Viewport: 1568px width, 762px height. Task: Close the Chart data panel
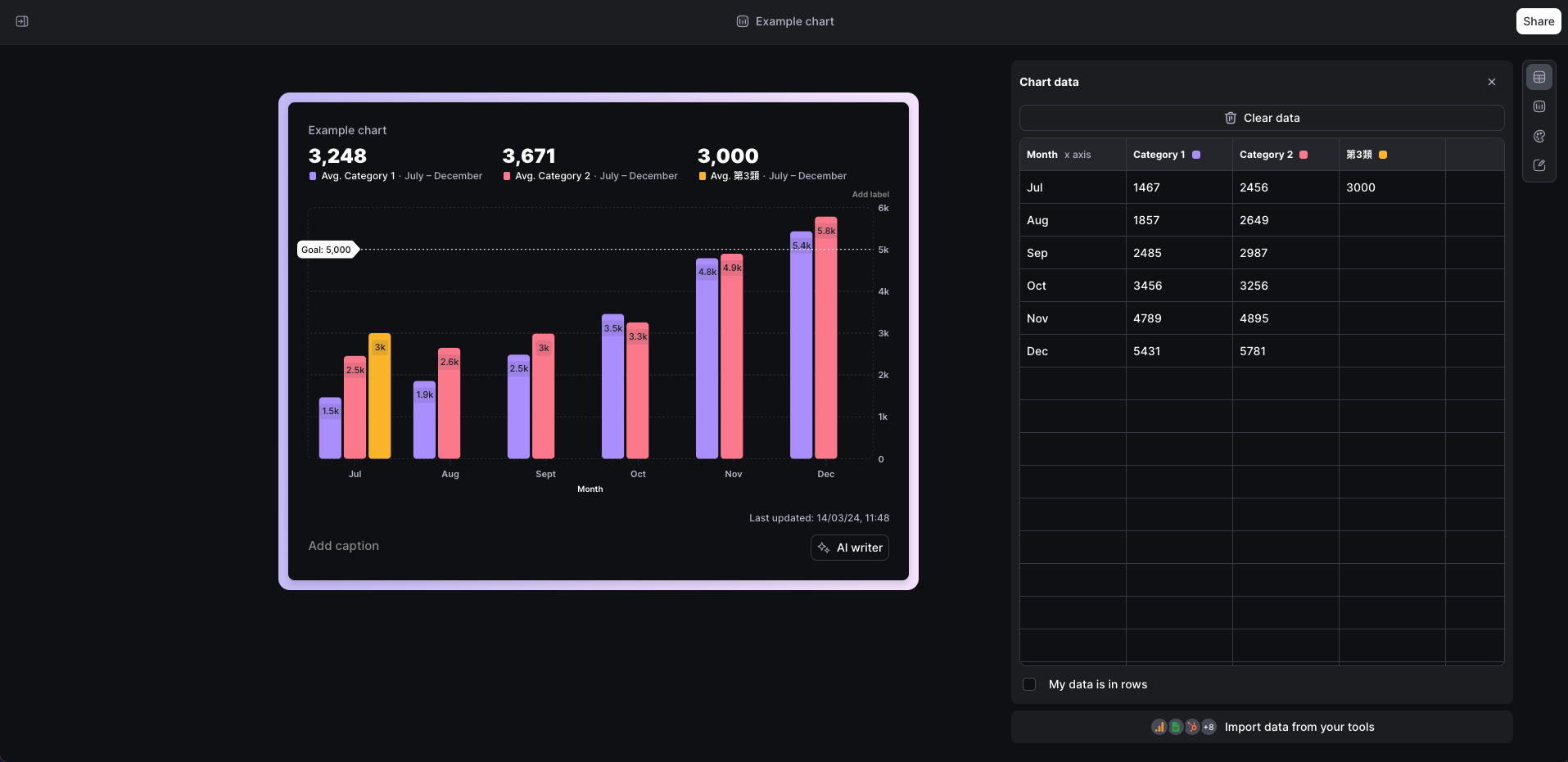1492,82
